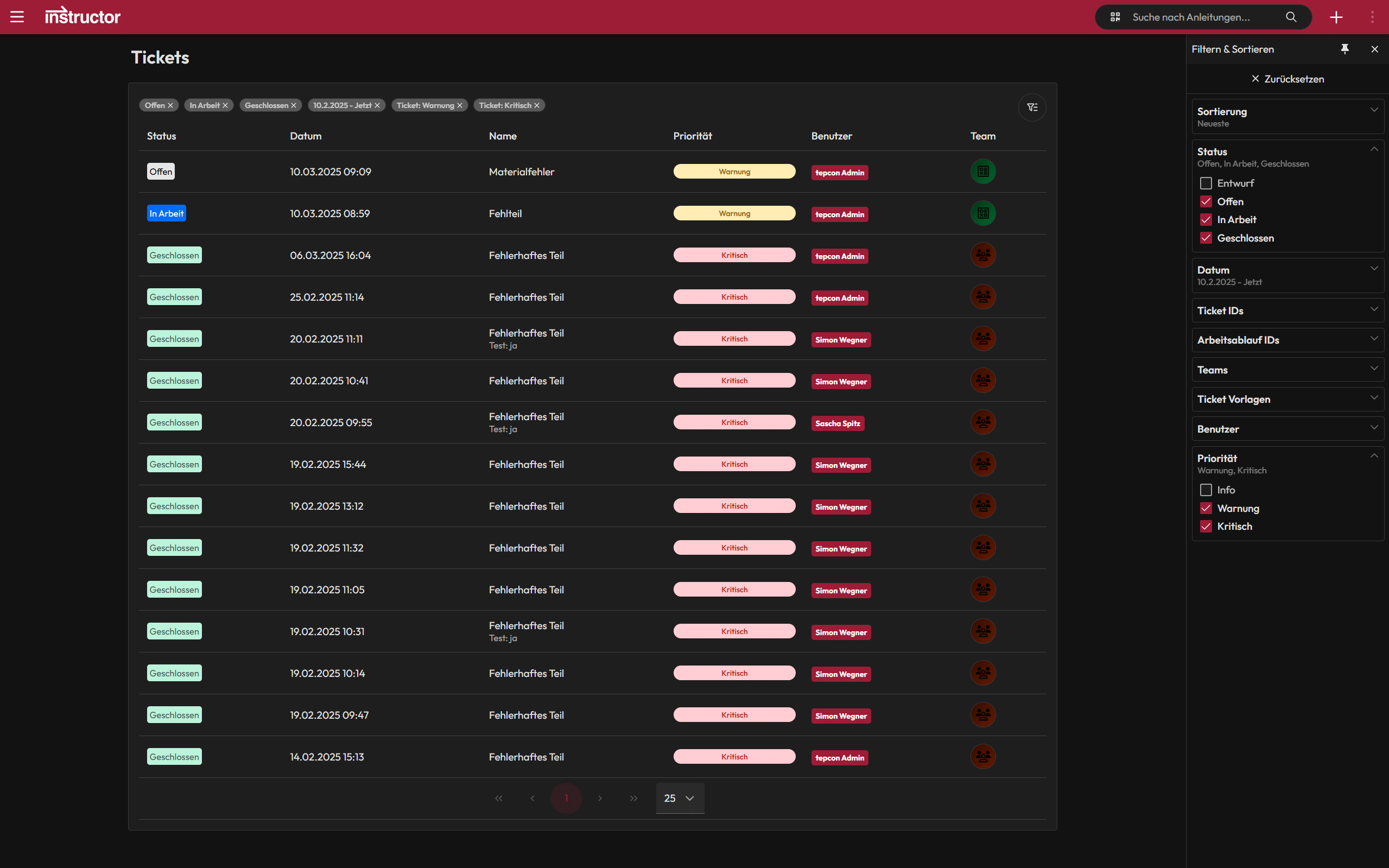1389x868 pixels.
Task: Remove the 'Ticket: Kritisch' filter chip
Action: pyautogui.click(x=536, y=105)
